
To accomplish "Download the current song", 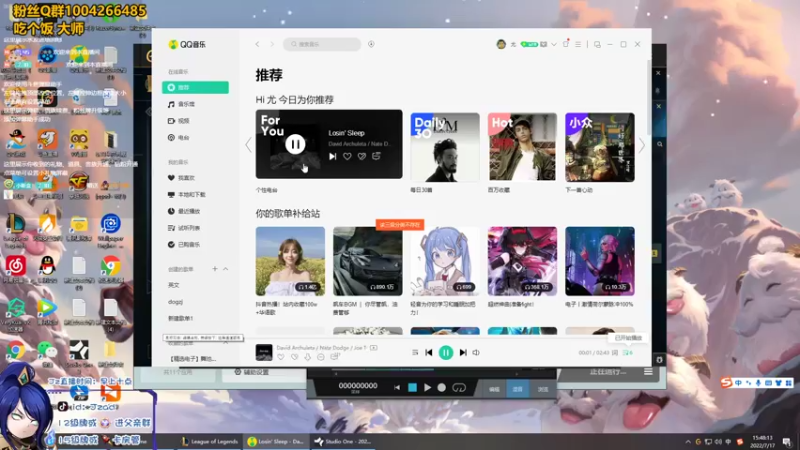I will click(x=308, y=357).
